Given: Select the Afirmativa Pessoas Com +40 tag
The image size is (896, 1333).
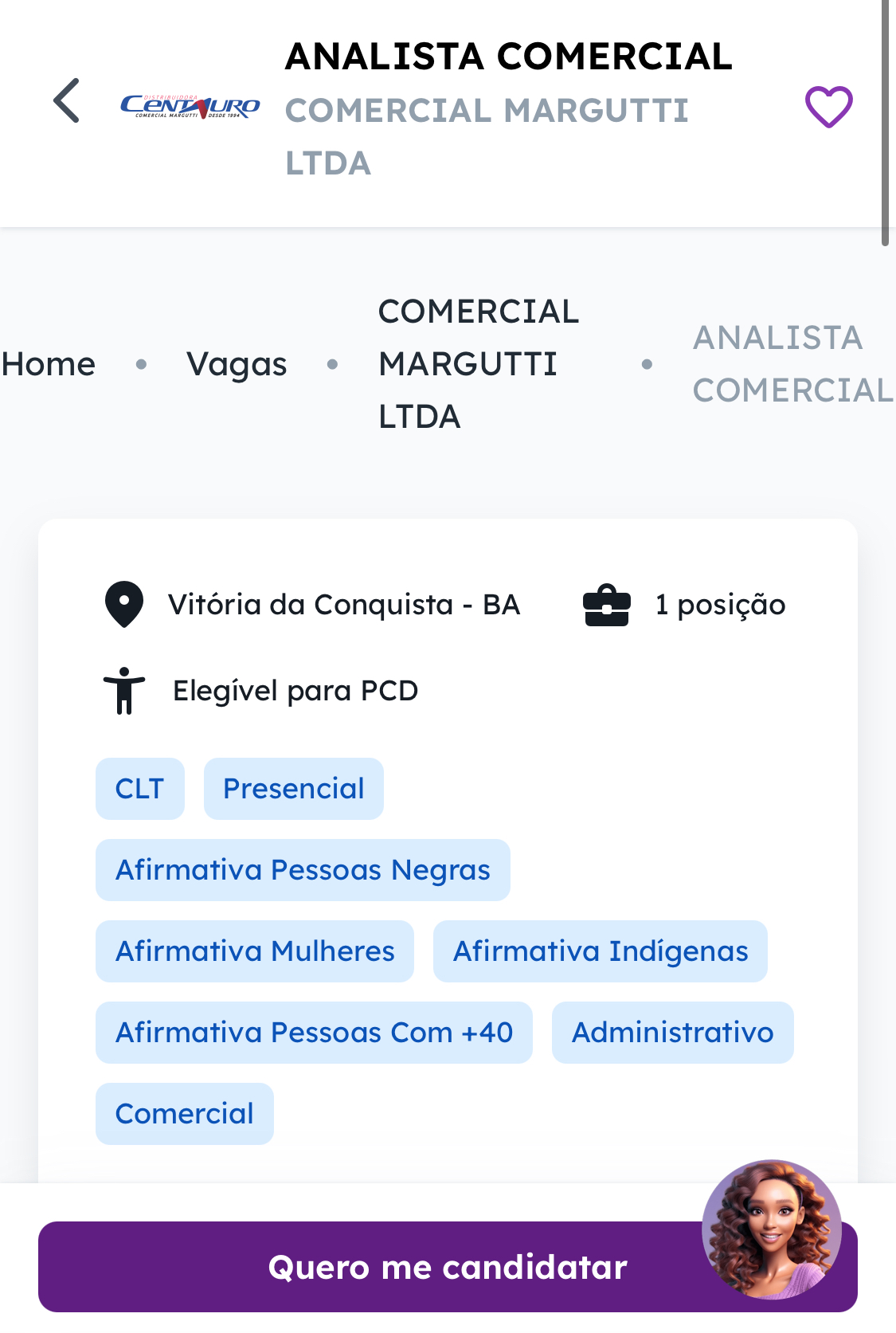Looking at the screenshot, I should point(314,1033).
